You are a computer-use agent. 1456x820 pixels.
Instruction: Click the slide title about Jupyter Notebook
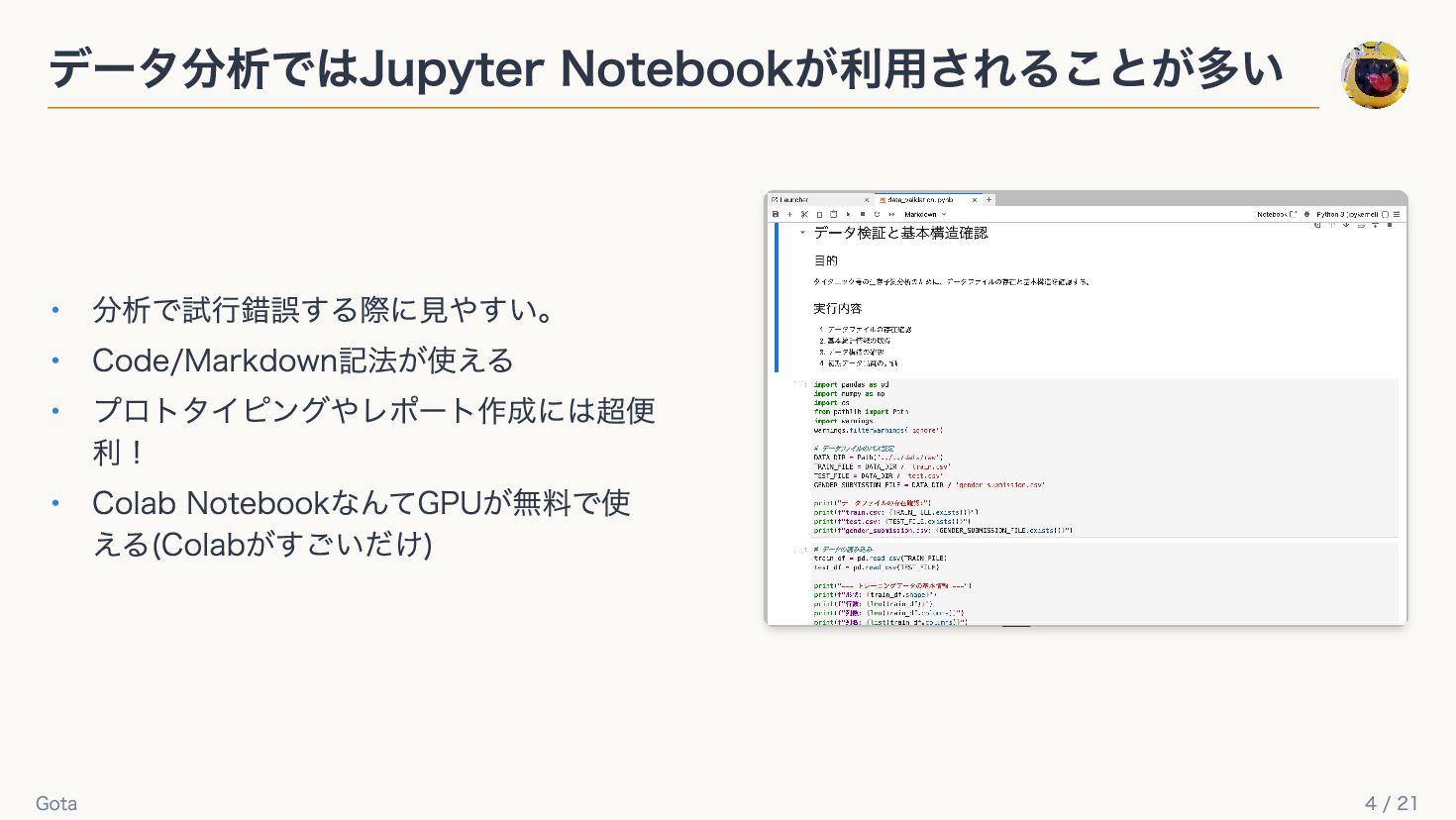[x=667, y=69]
